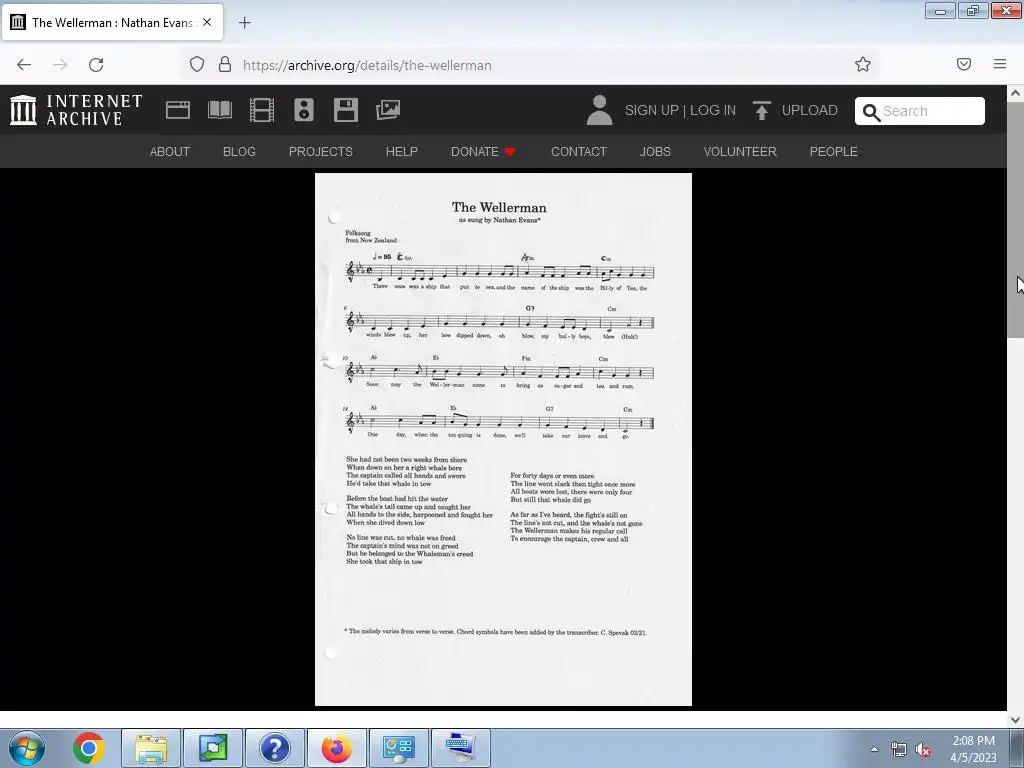
Task: Open the ABOUT menu item
Action: [x=170, y=152]
